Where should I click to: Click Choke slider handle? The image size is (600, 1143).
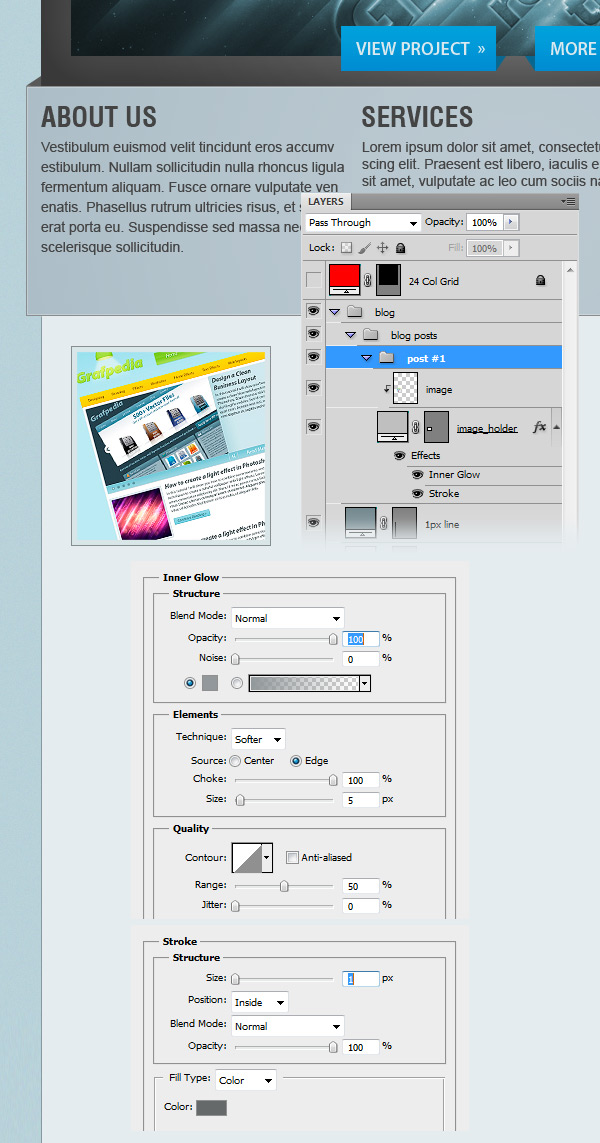coord(333,781)
